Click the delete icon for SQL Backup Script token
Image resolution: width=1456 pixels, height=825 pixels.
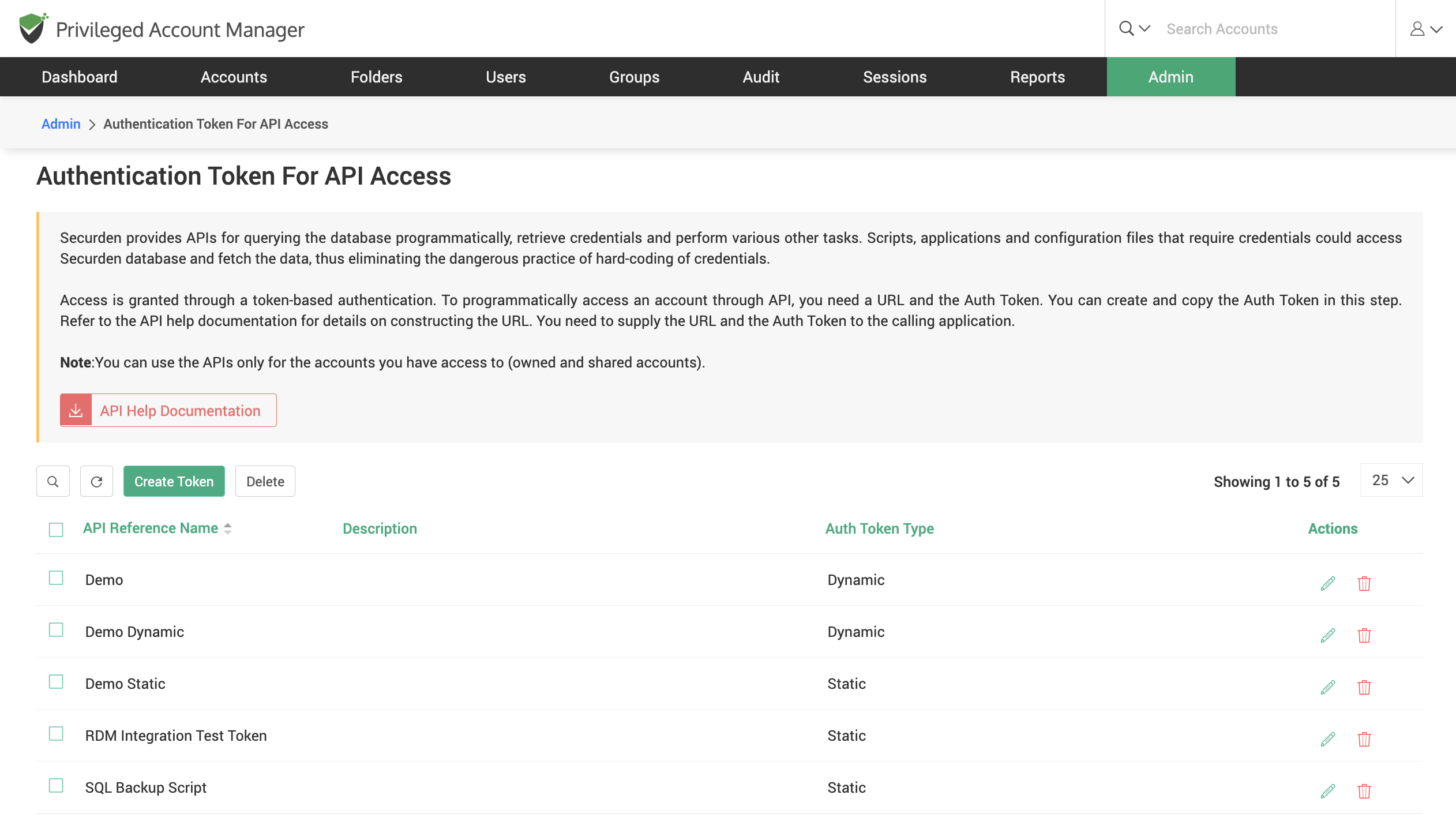click(x=1363, y=790)
